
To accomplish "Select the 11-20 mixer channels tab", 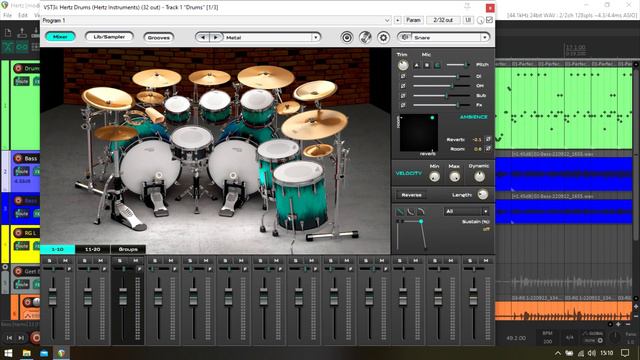I will point(93,249).
